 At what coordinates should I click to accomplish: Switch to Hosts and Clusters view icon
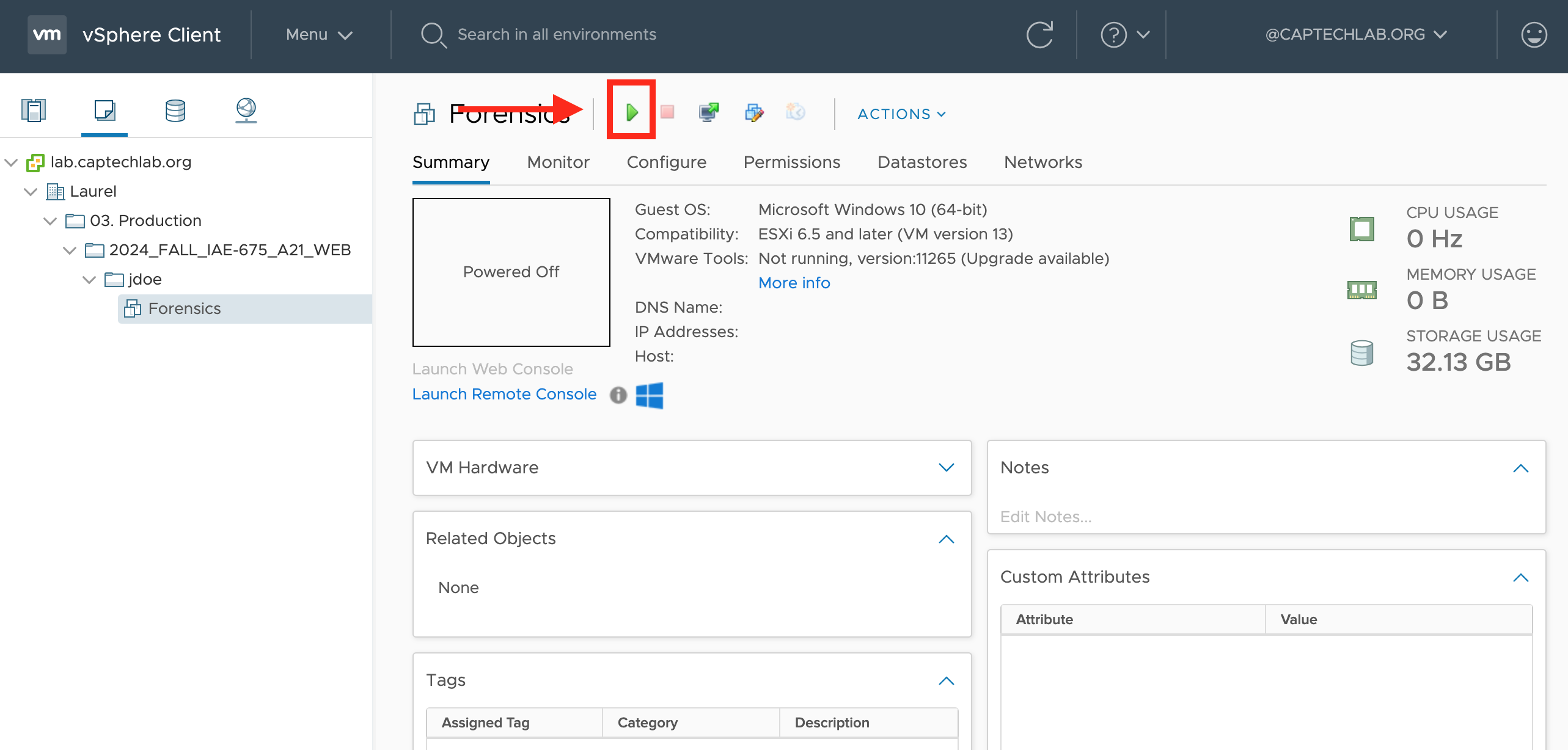34,111
